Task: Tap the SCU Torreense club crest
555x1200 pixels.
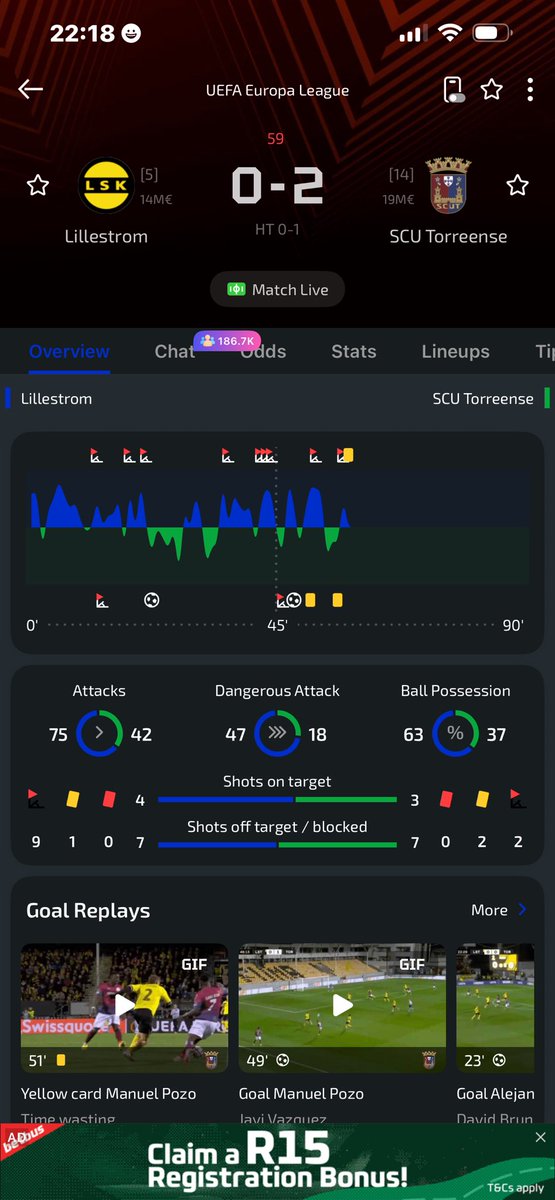Action: [x=447, y=185]
